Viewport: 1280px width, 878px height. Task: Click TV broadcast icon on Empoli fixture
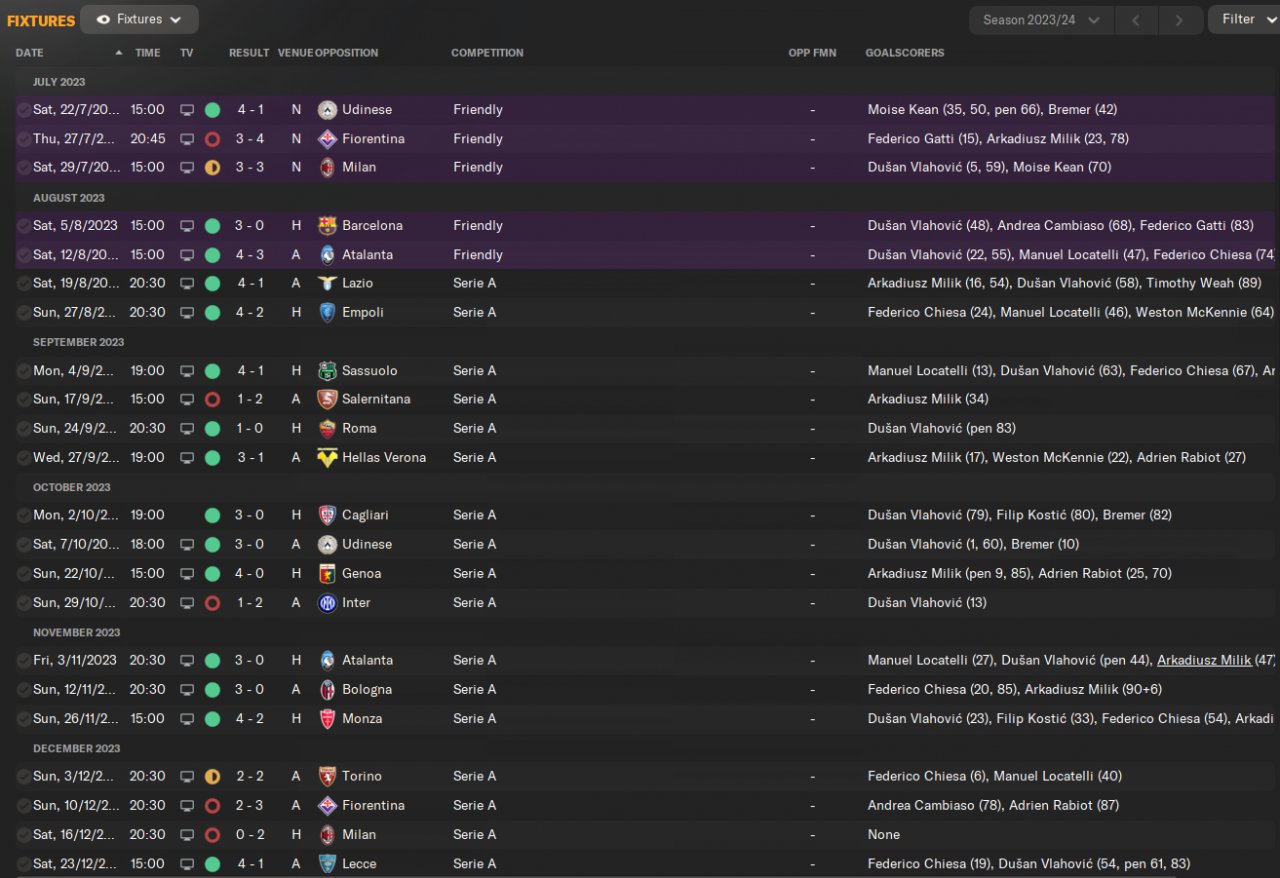click(187, 313)
